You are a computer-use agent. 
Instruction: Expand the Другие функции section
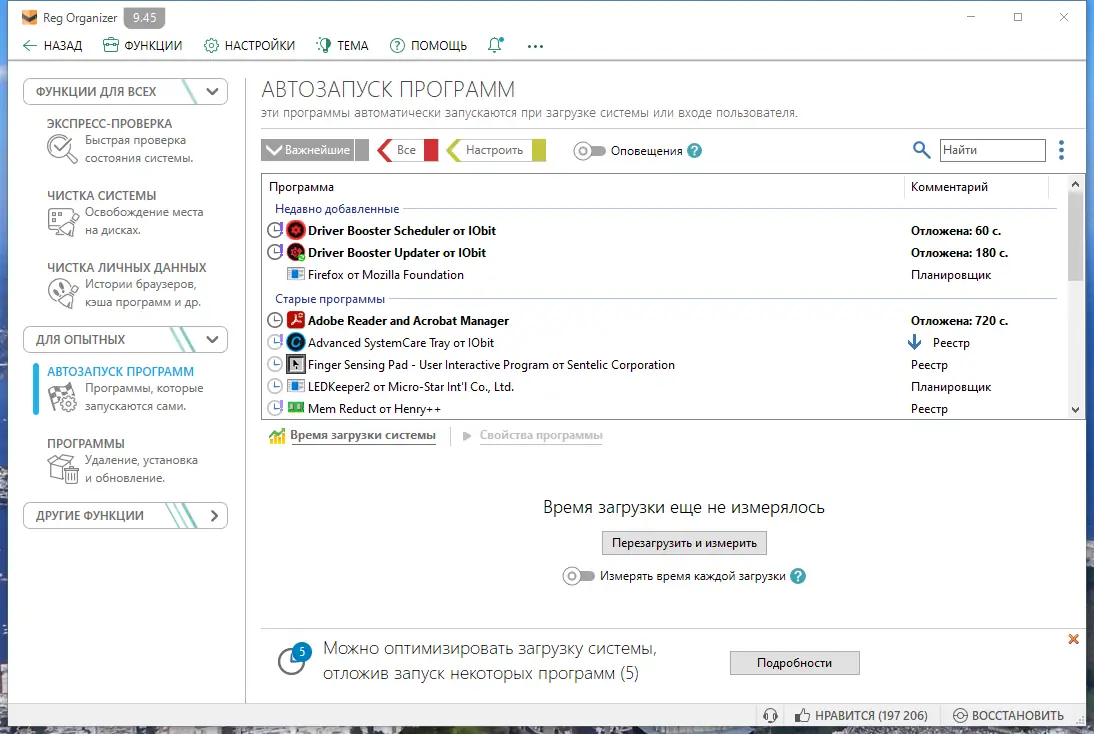point(126,516)
